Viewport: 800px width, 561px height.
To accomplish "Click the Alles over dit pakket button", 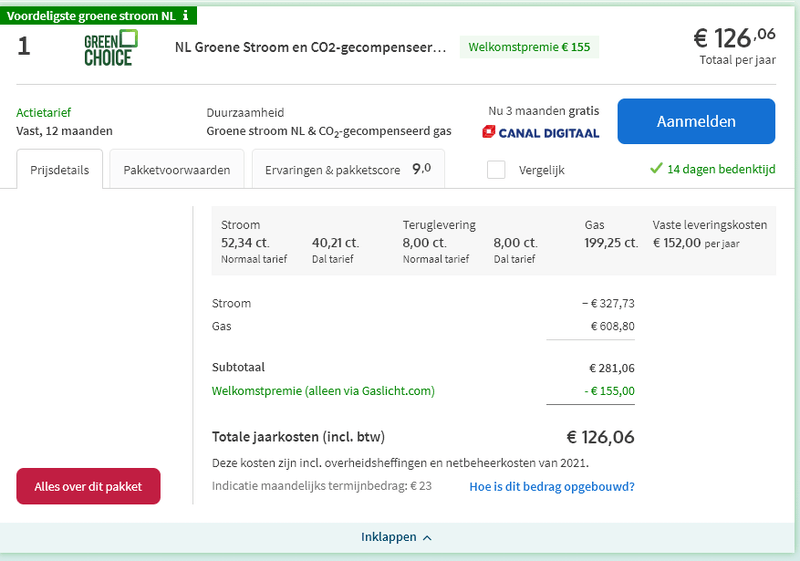I will (88, 487).
